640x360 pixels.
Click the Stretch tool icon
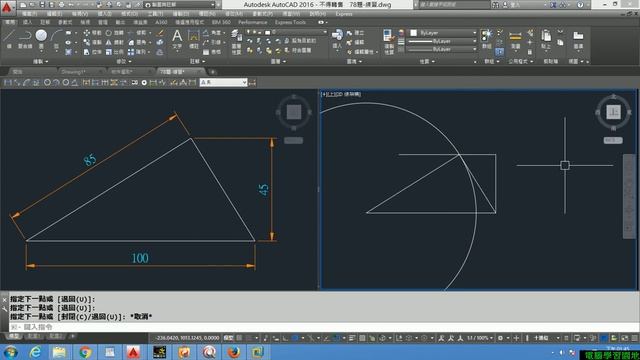point(87,52)
